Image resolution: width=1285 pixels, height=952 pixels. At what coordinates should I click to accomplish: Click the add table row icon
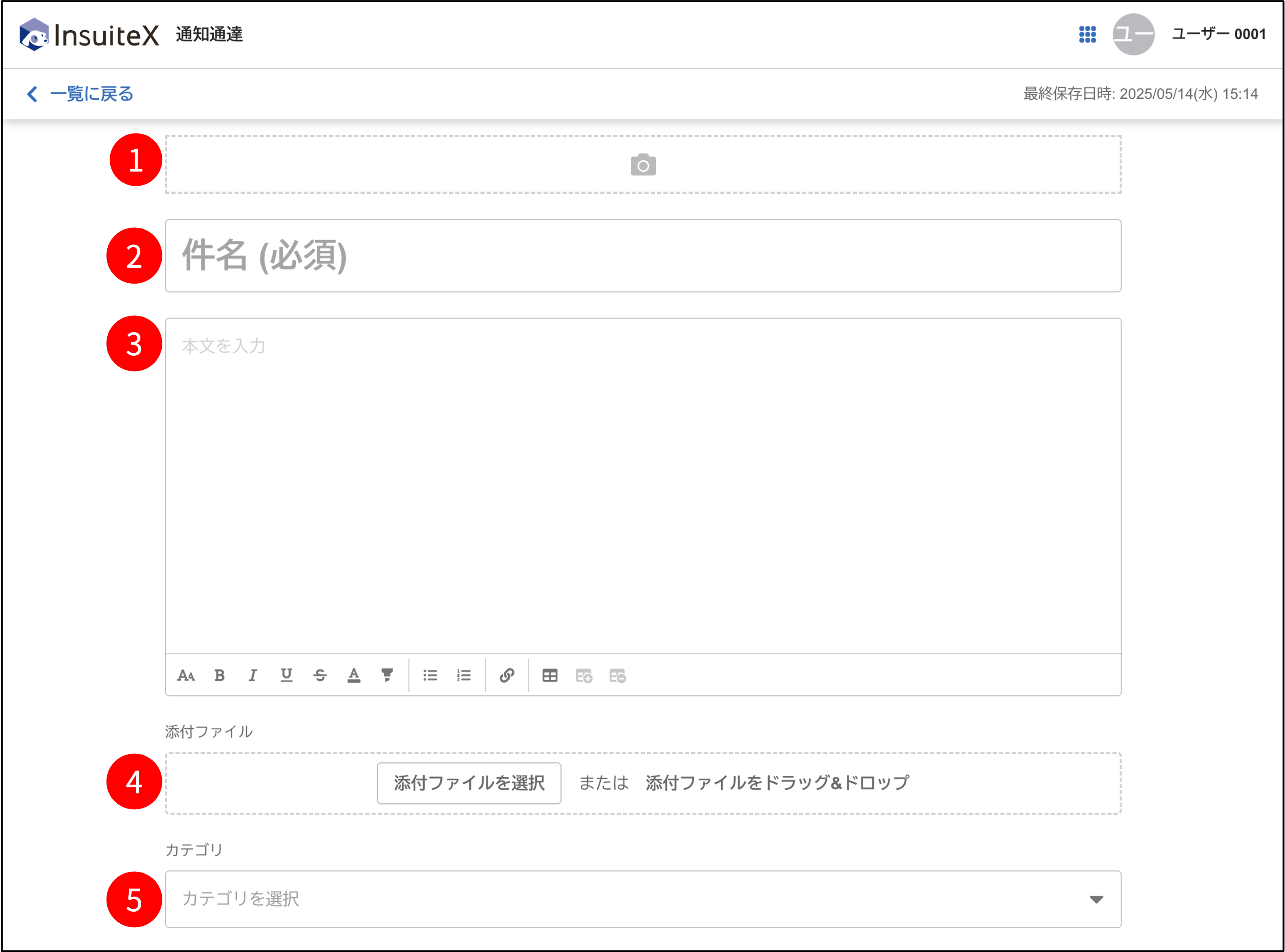tap(583, 675)
